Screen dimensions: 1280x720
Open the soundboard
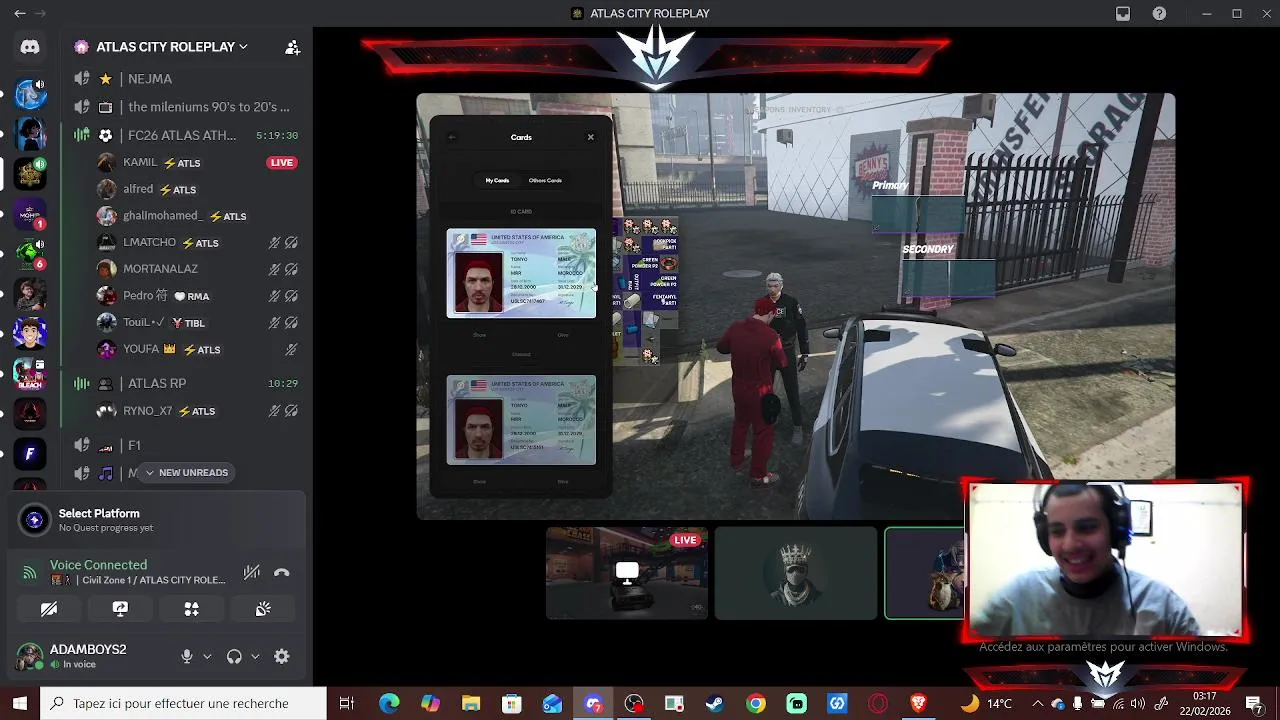(x=263, y=609)
